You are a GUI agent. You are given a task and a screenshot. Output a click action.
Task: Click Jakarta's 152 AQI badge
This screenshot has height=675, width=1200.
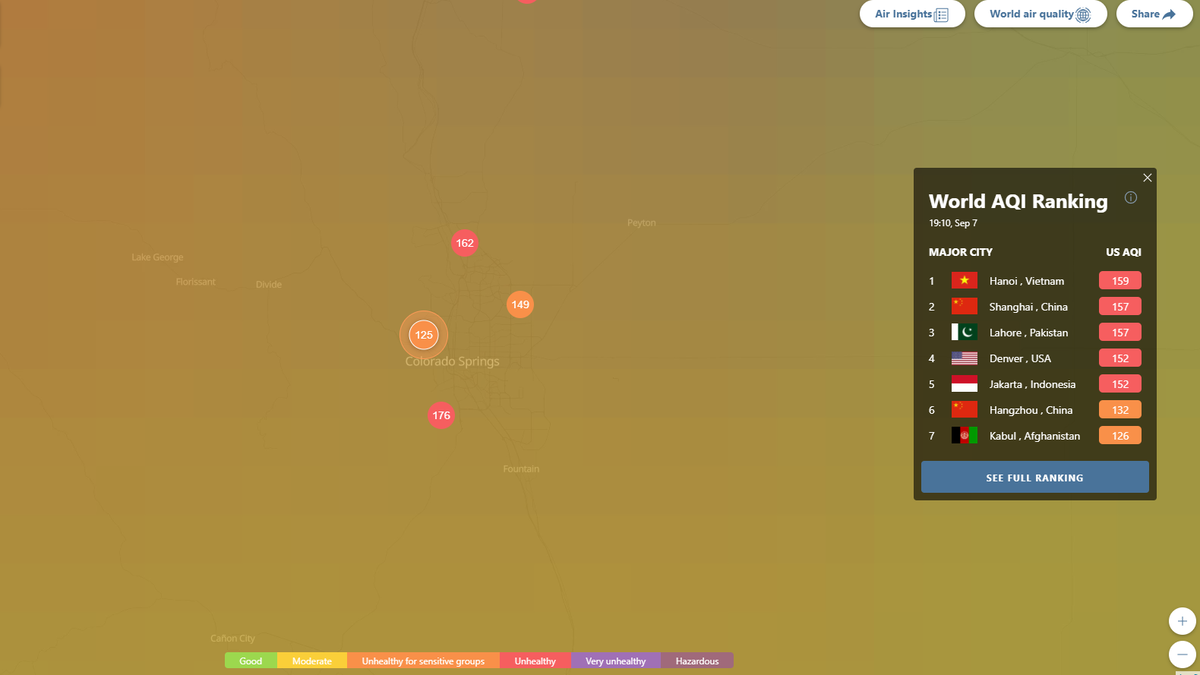1120,384
